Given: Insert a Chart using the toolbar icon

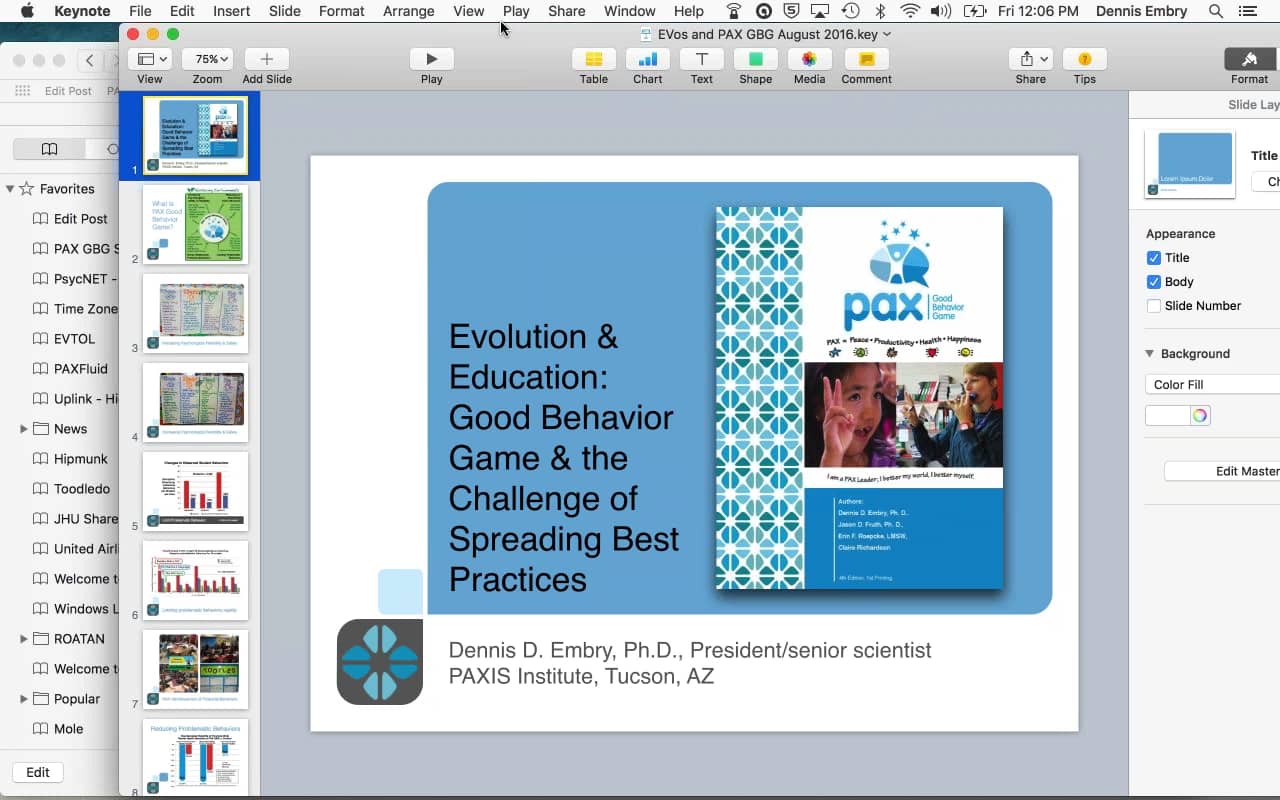Looking at the screenshot, I should click(648, 59).
